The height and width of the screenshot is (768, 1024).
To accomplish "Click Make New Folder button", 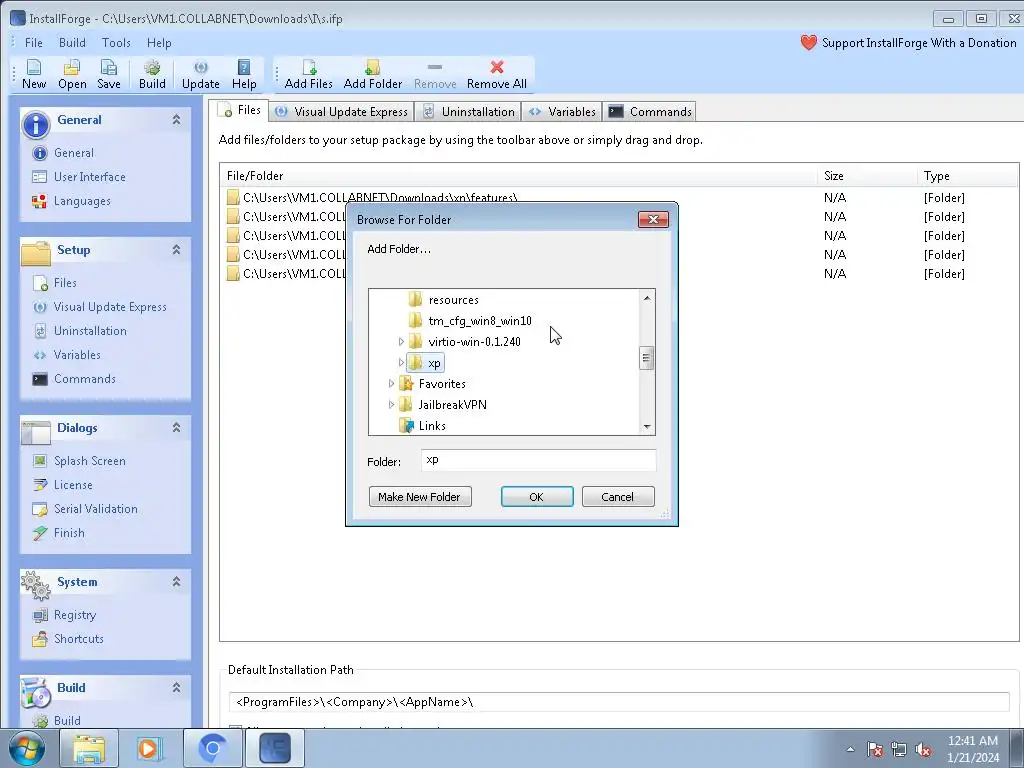I will pos(420,497).
